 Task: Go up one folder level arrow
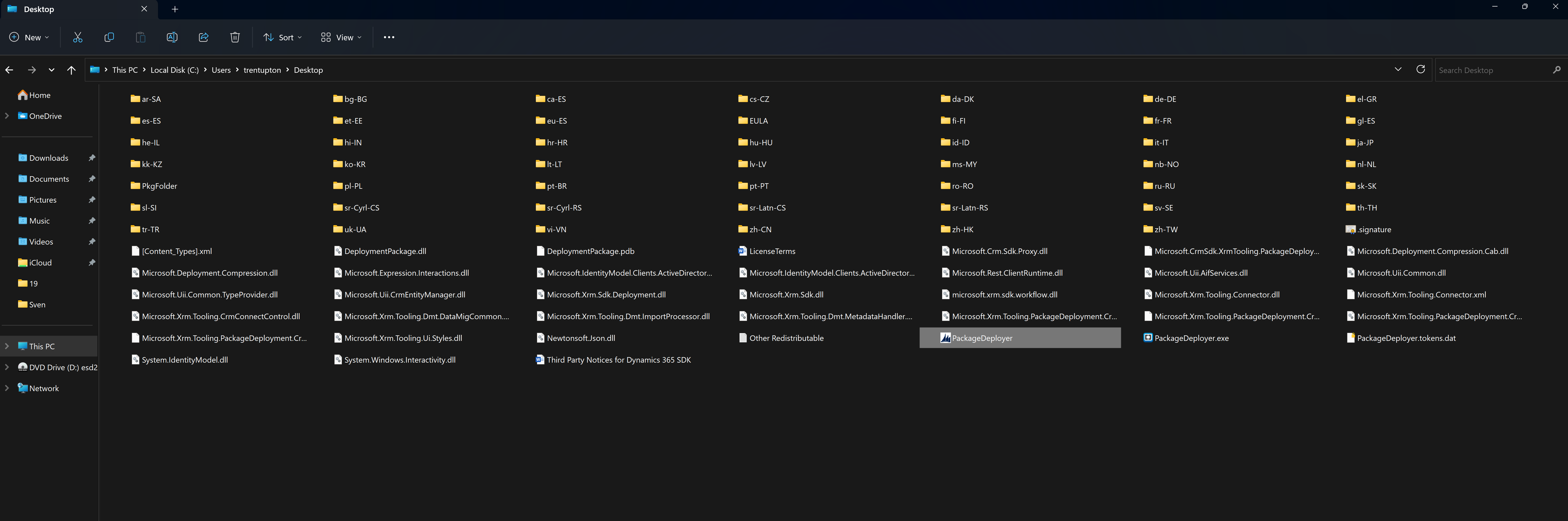71,70
